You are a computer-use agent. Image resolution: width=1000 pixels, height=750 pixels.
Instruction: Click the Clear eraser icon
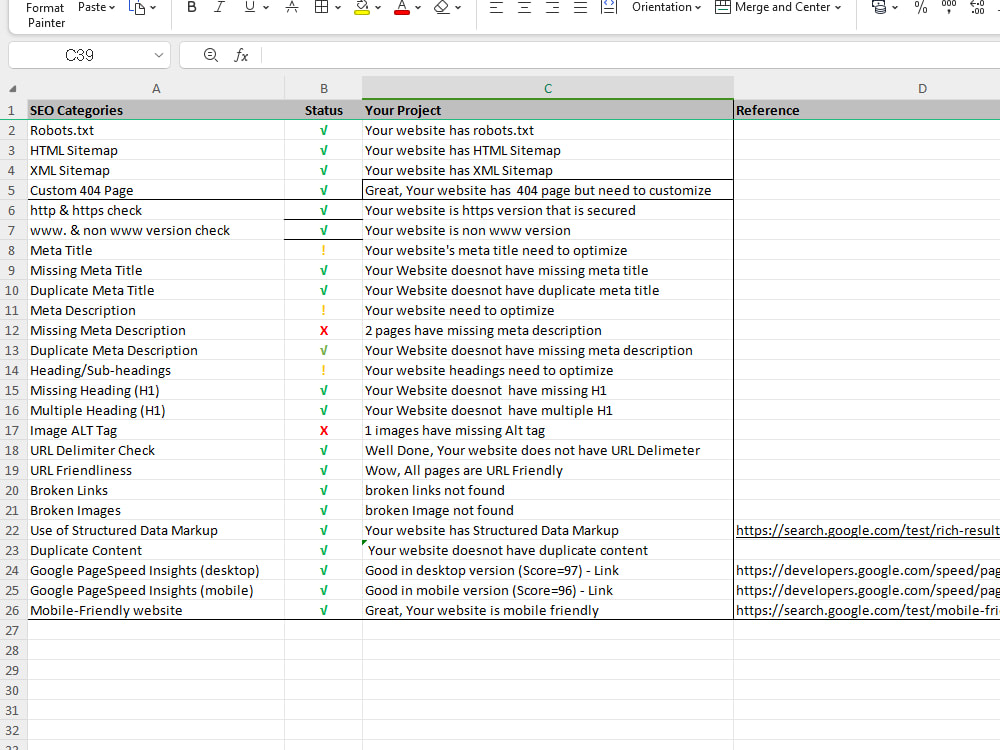(441, 8)
